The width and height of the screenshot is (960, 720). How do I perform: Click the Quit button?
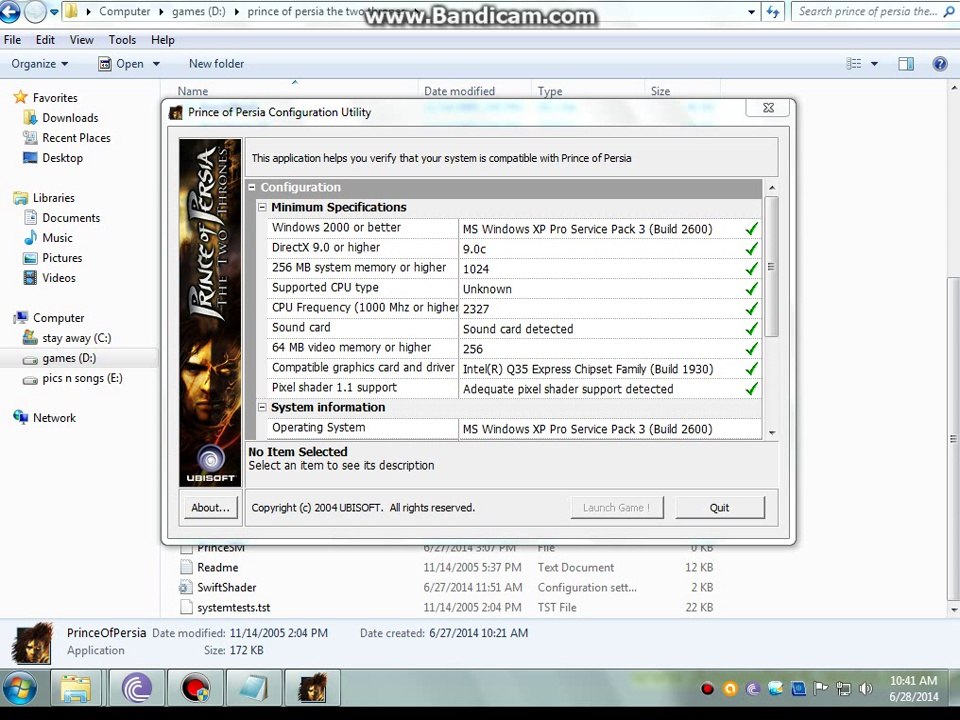pyautogui.click(x=720, y=508)
